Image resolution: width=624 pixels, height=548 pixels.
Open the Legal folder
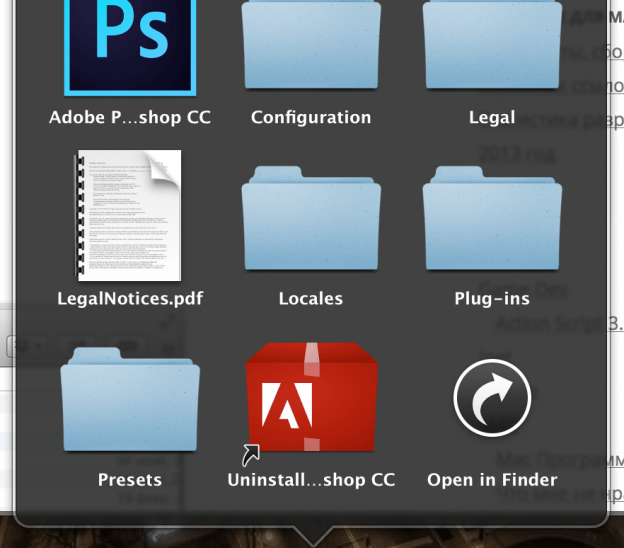[x=492, y=45]
